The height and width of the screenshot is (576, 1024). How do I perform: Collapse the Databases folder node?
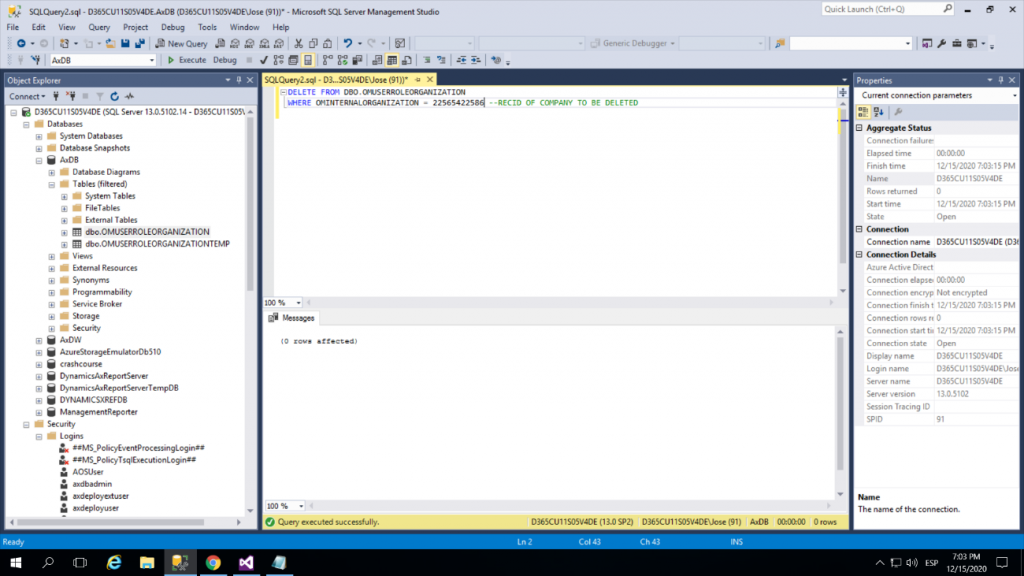[26, 124]
